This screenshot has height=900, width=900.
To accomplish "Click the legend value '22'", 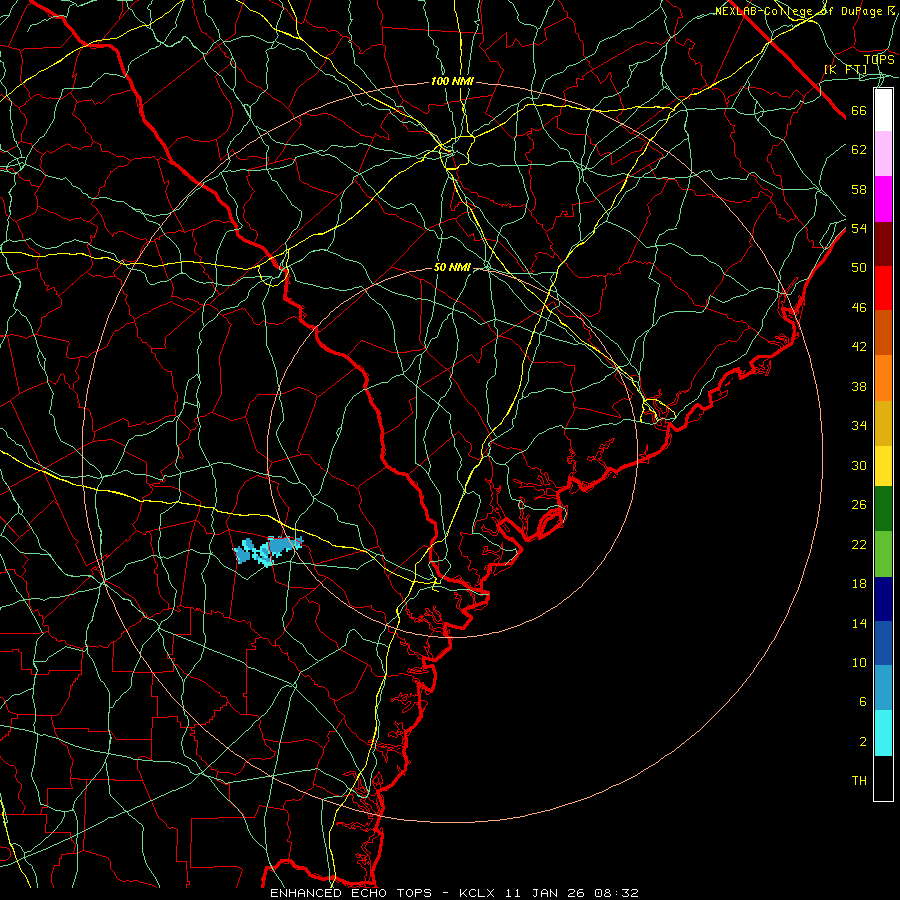I will coord(859,544).
